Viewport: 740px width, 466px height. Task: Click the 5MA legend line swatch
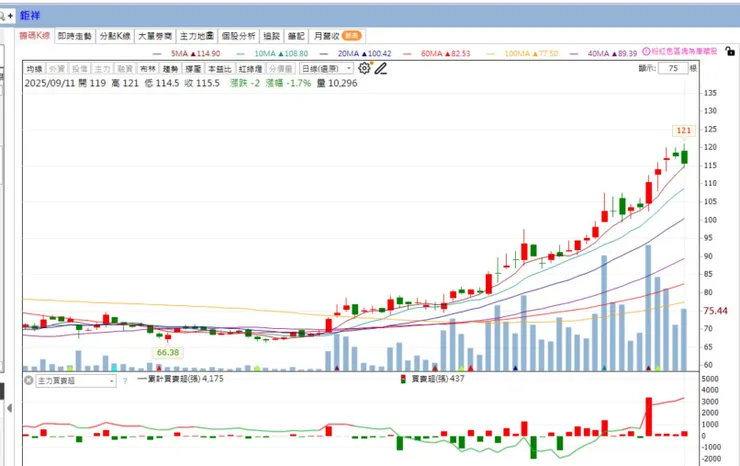157,54
